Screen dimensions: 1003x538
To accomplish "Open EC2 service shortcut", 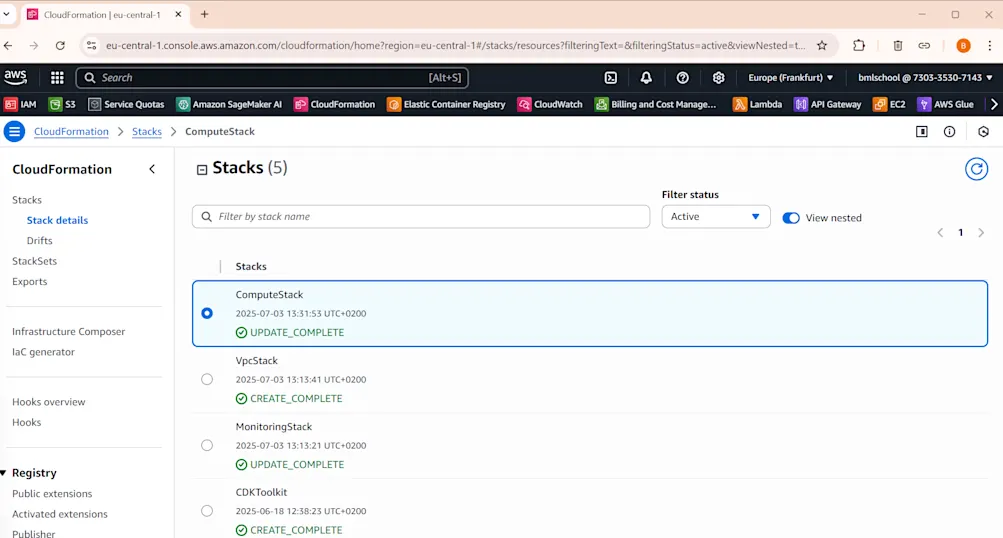I will click(889, 104).
